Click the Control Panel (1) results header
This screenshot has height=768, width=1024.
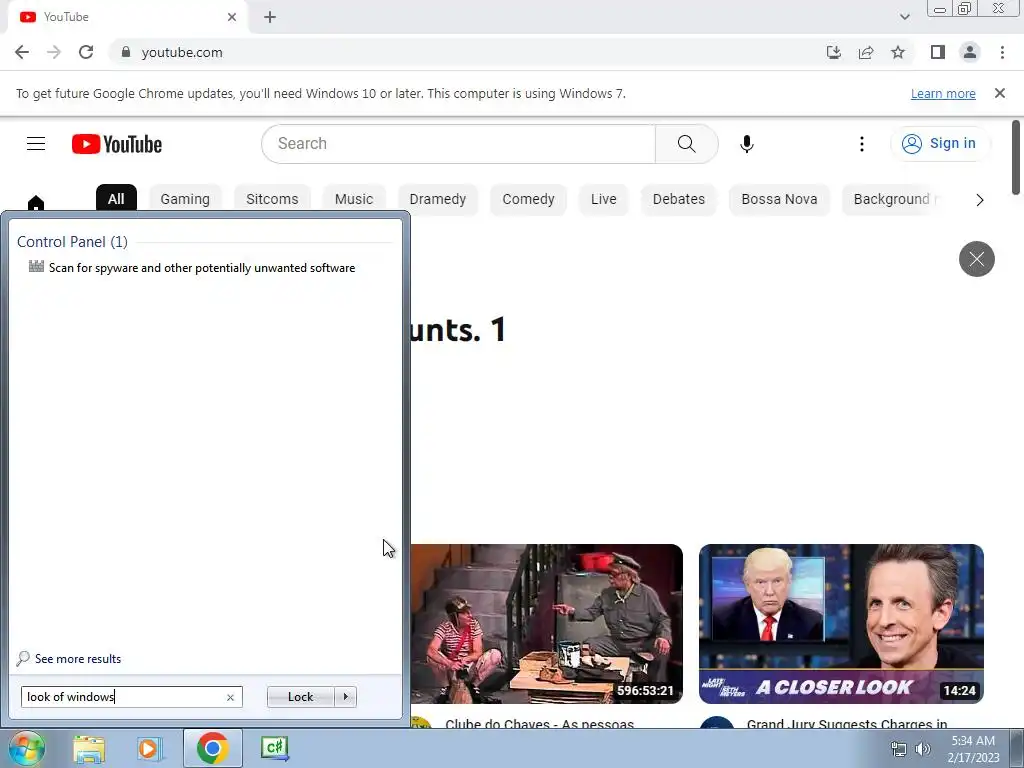pyautogui.click(x=72, y=242)
